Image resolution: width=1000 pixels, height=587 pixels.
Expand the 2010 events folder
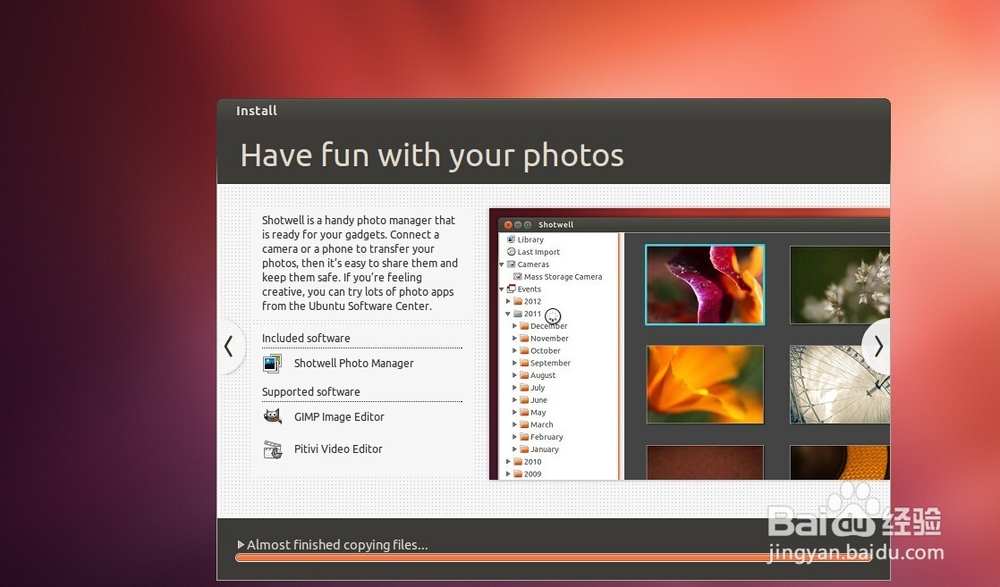coord(510,461)
